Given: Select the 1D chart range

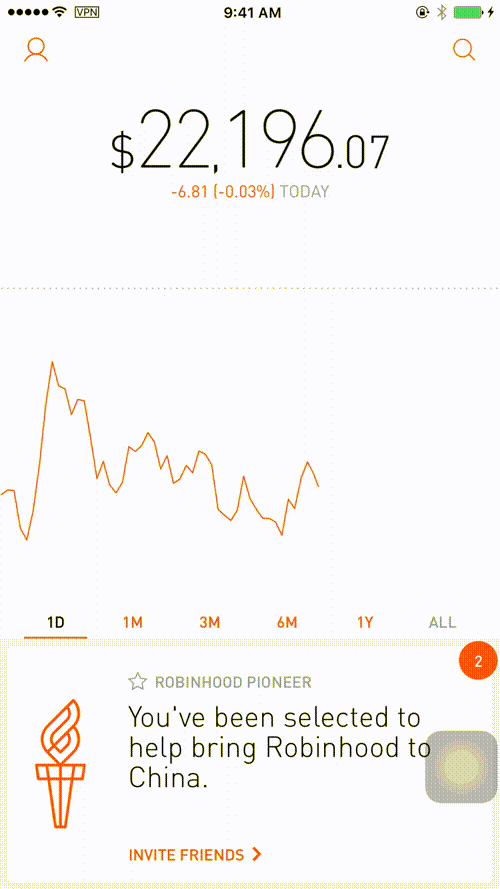Looking at the screenshot, I should (56, 623).
